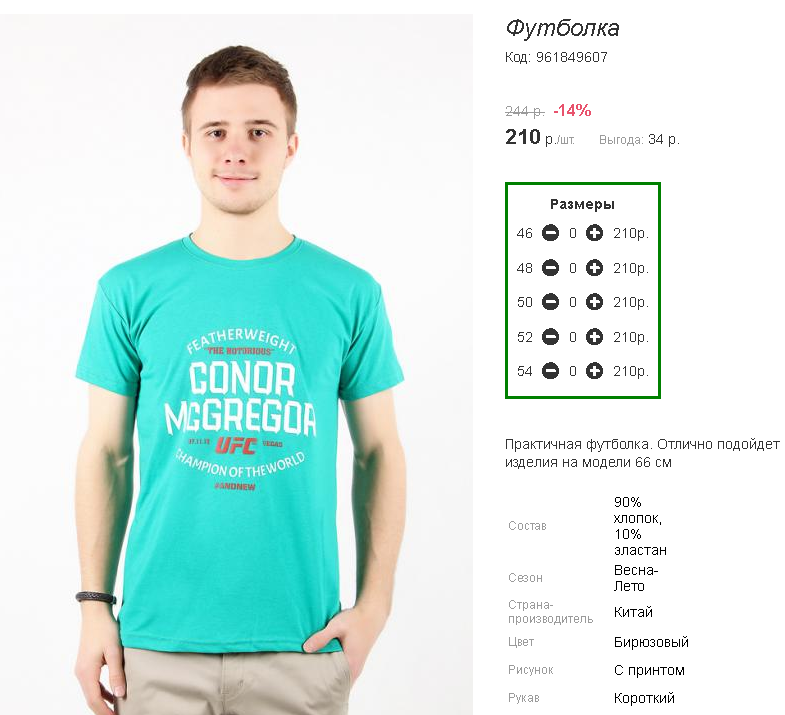Increase quantity for size 52
The image size is (785, 715).
(594, 337)
